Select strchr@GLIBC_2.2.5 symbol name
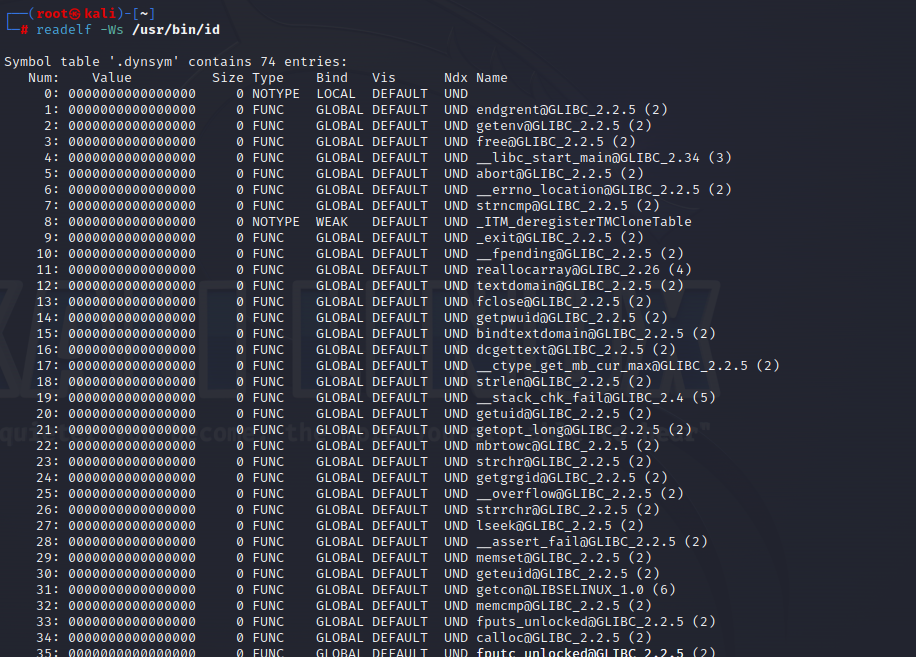Screen dimensions: 916x657 pyautogui.click(x=548, y=462)
